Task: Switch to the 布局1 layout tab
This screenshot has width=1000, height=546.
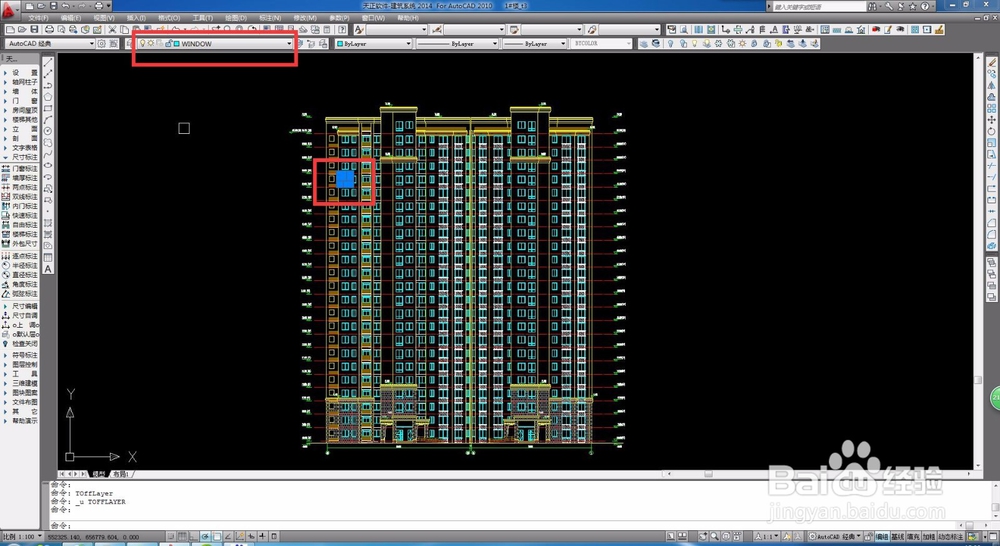Action: (121, 474)
